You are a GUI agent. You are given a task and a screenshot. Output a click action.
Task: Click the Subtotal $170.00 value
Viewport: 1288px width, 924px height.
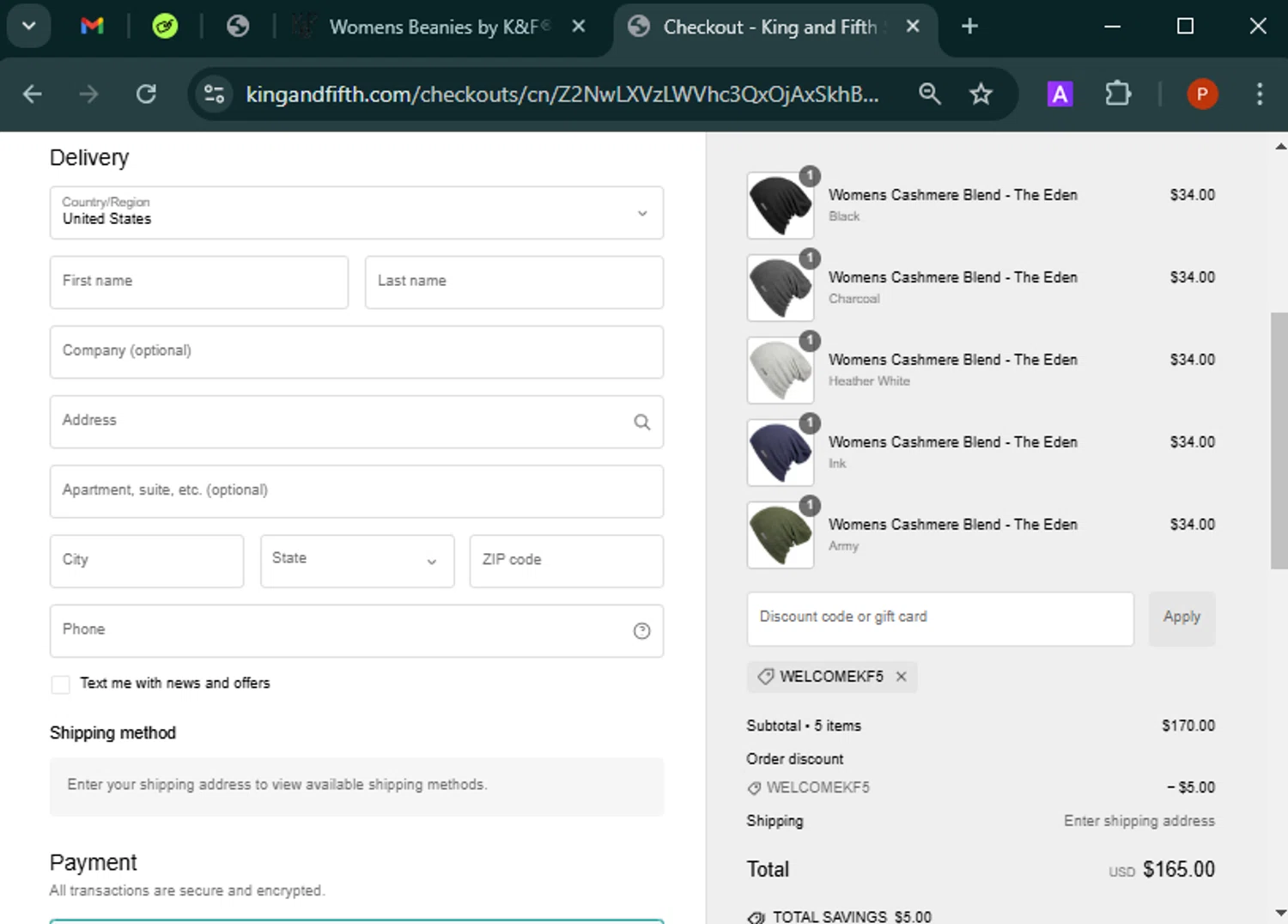tap(1188, 726)
